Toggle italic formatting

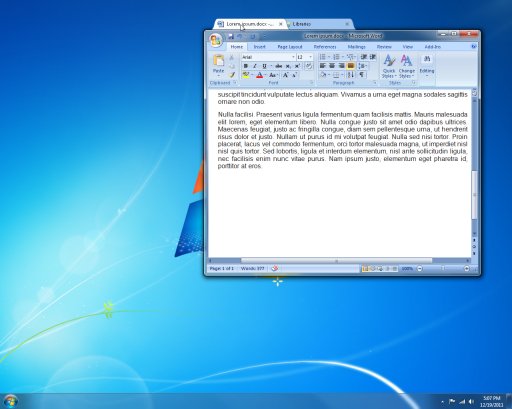click(x=255, y=66)
